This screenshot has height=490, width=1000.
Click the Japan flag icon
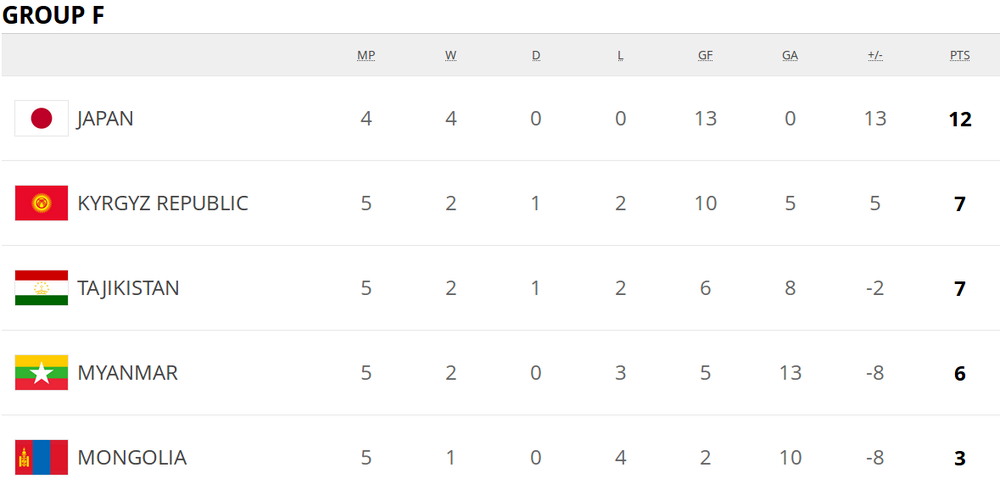coord(41,119)
